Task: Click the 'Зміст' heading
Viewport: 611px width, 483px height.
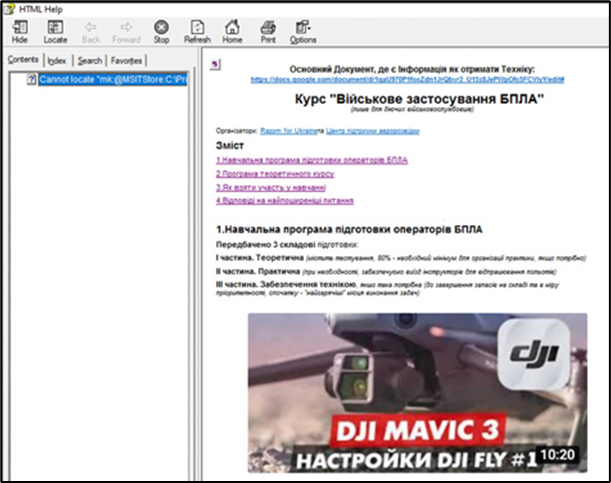Action: (x=230, y=145)
